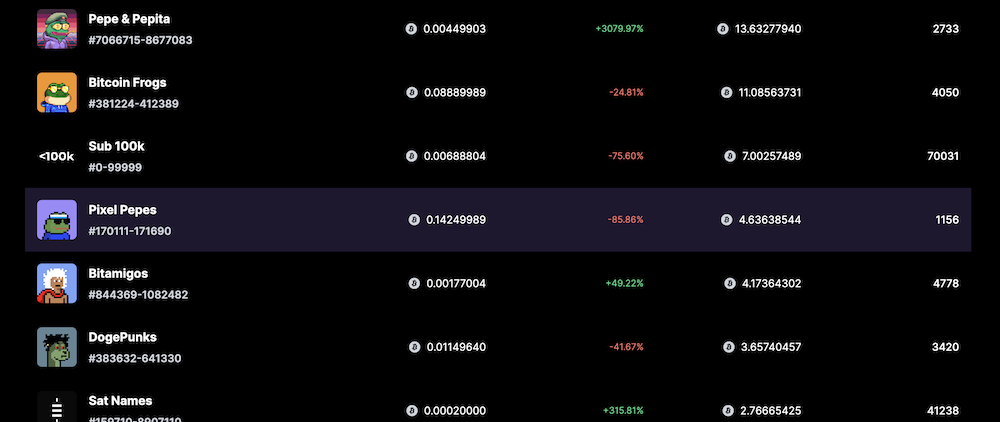Click Pepe & Pepita +3079.97% change value
The image size is (1000, 422).
tap(619, 29)
